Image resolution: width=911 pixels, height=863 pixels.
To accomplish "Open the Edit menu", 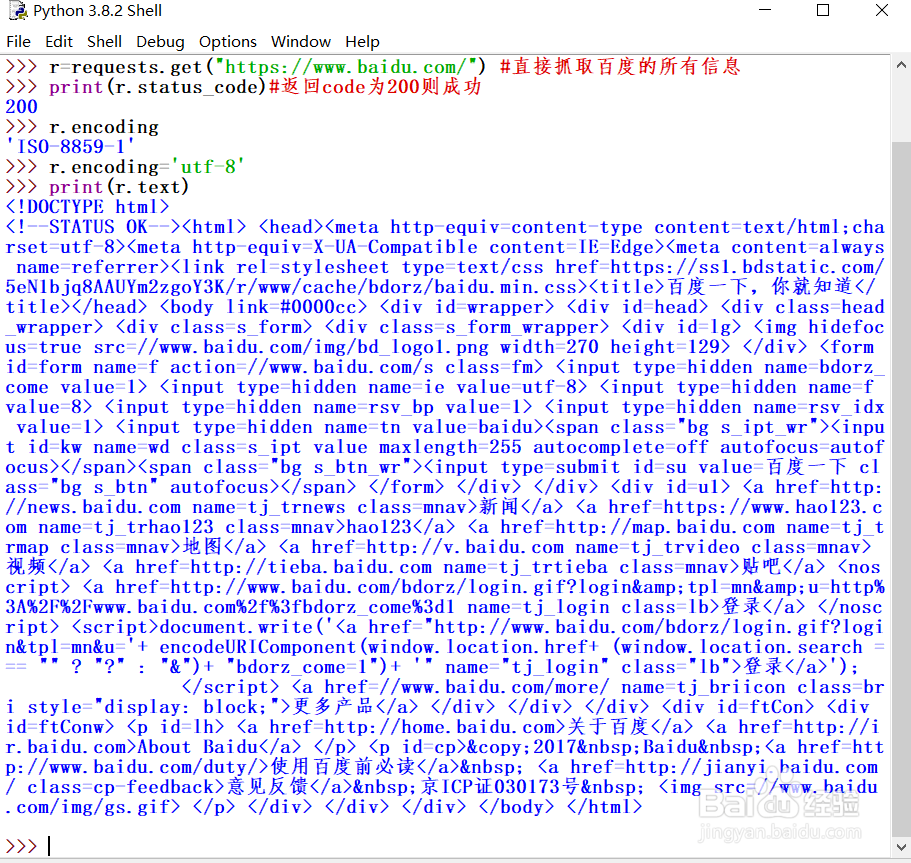I will tap(59, 42).
